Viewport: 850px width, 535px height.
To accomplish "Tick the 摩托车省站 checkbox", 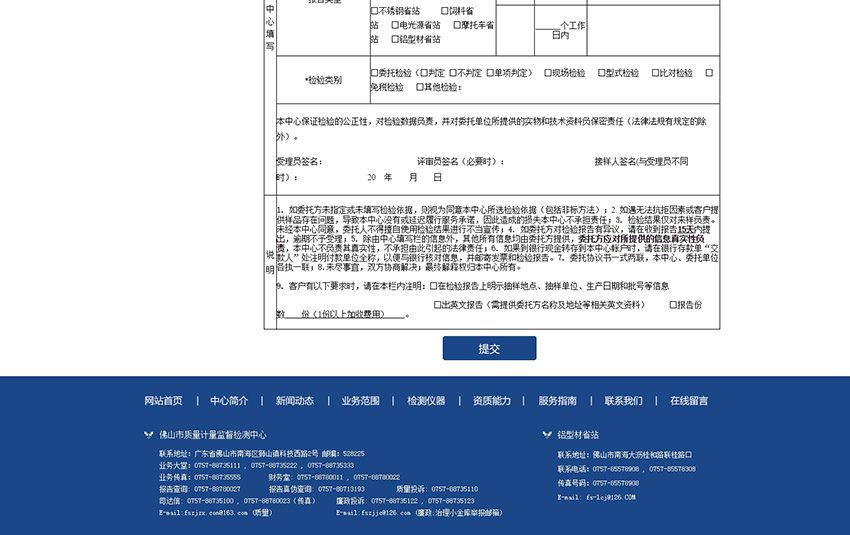I will (x=457, y=25).
